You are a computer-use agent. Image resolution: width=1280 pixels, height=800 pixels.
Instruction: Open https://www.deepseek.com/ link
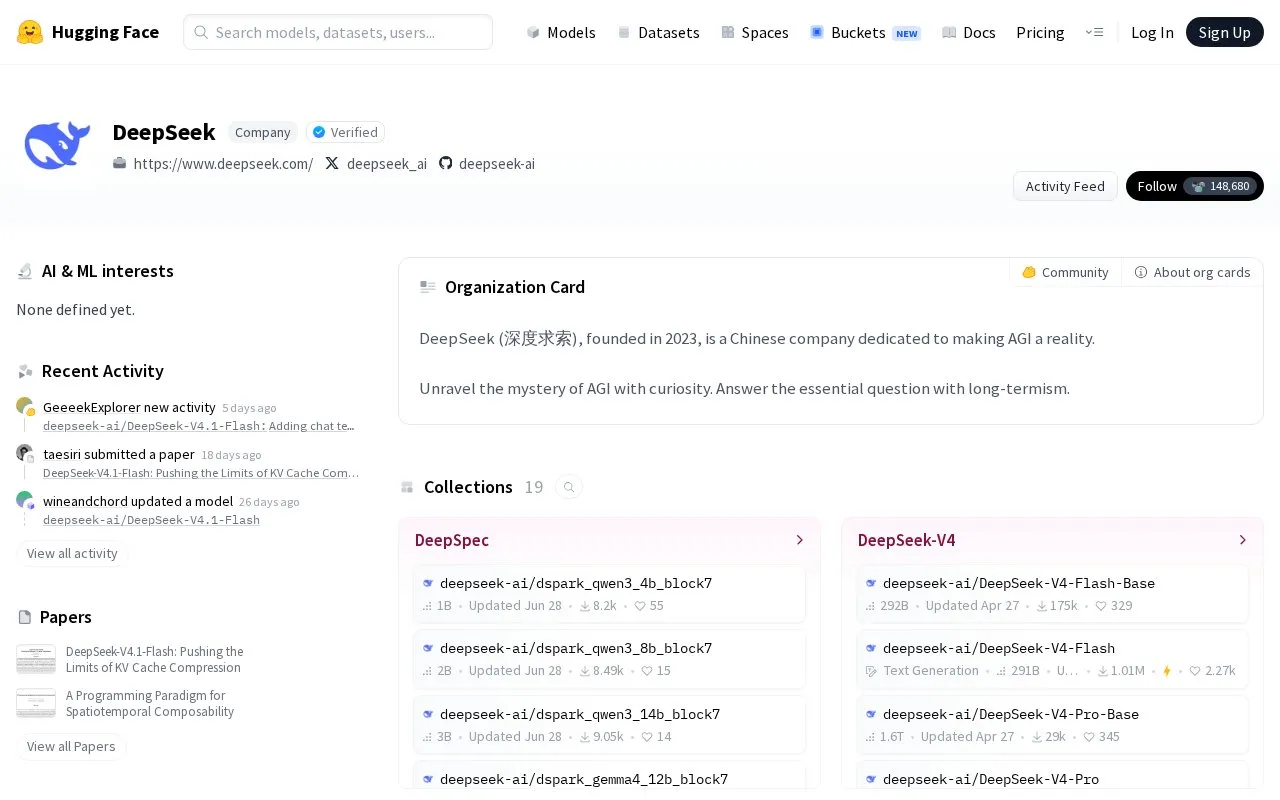[x=223, y=163]
